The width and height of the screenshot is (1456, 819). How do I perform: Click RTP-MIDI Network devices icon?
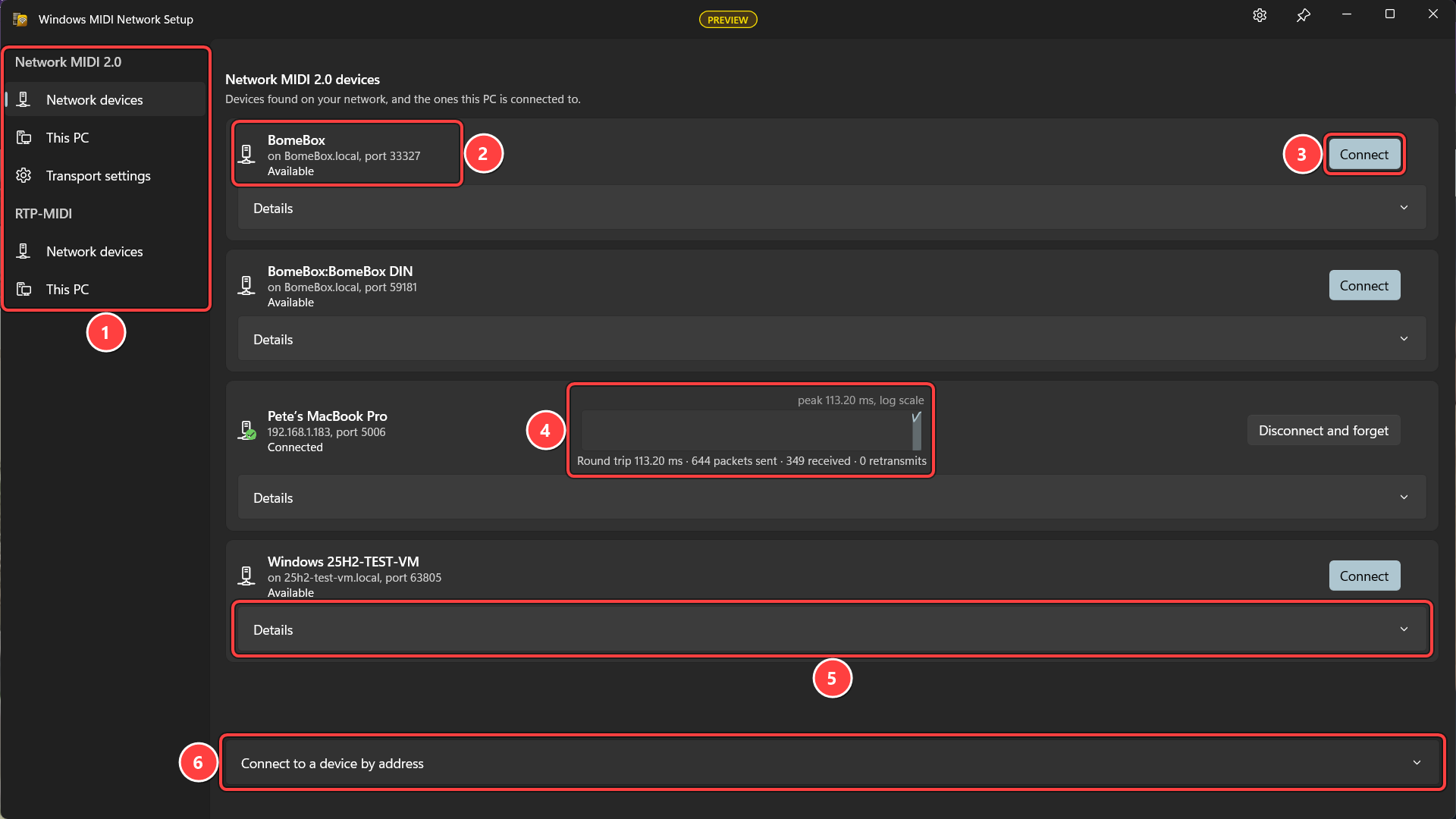24,251
